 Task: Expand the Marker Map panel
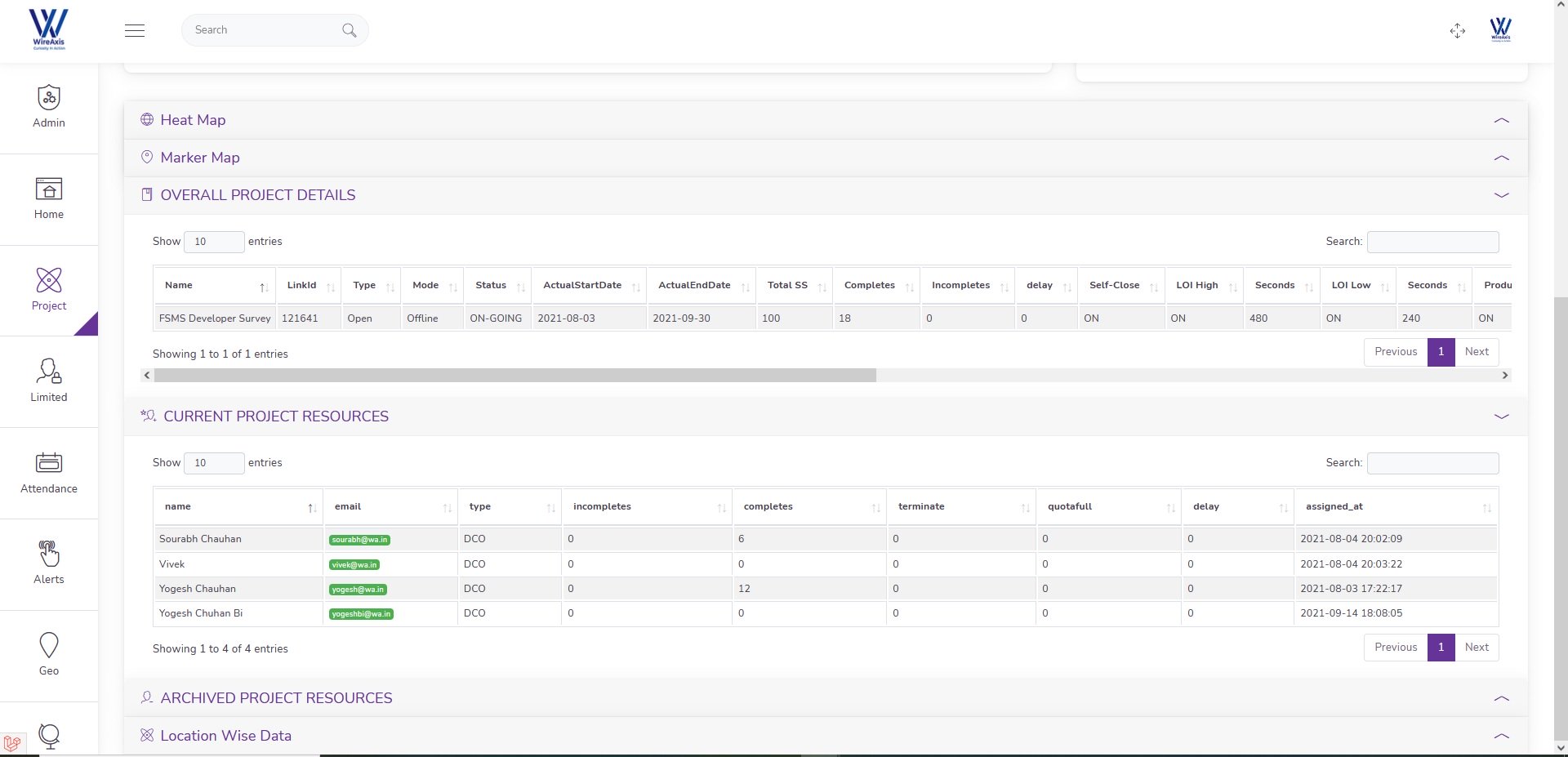1501,158
